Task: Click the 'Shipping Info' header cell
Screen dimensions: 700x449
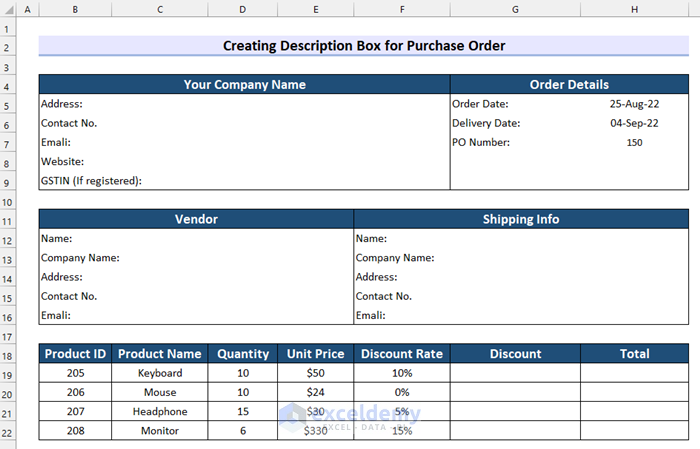Action: [x=521, y=219]
